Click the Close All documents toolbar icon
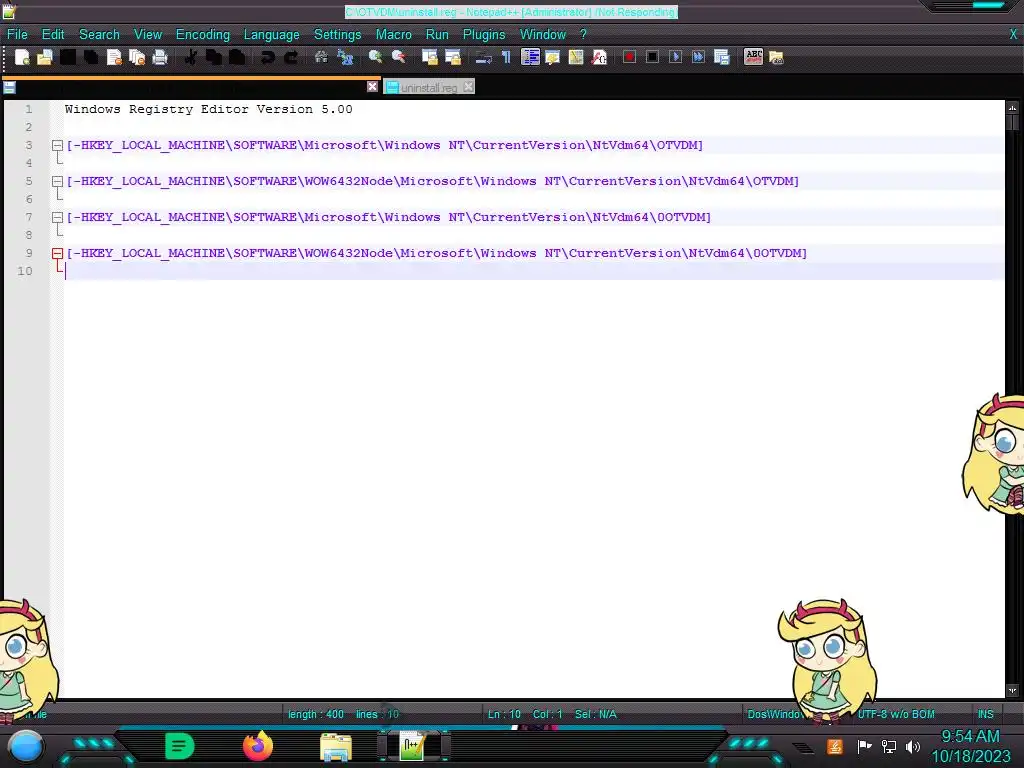Image resolution: width=1024 pixels, height=768 pixels. click(137, 57)
